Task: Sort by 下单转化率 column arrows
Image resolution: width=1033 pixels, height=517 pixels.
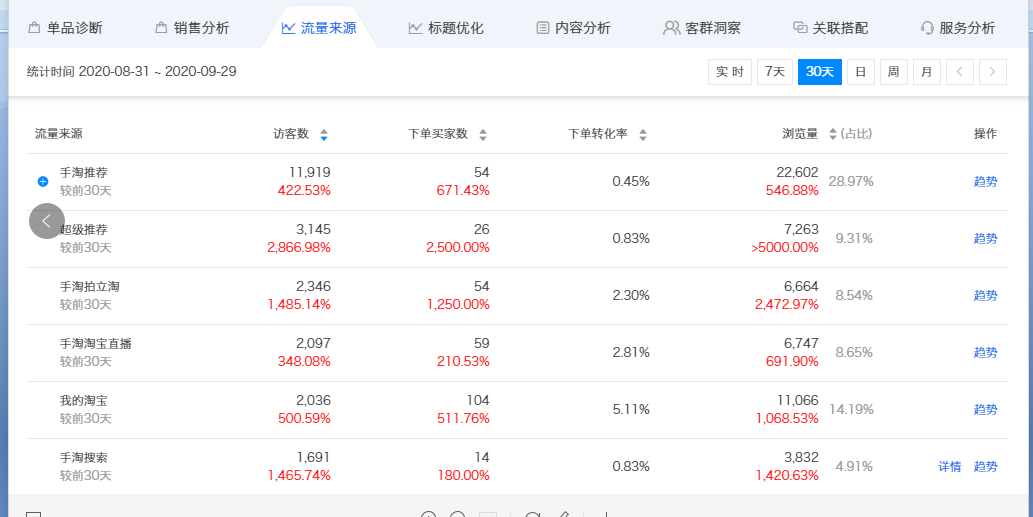Action: click(x=642, y=135)
